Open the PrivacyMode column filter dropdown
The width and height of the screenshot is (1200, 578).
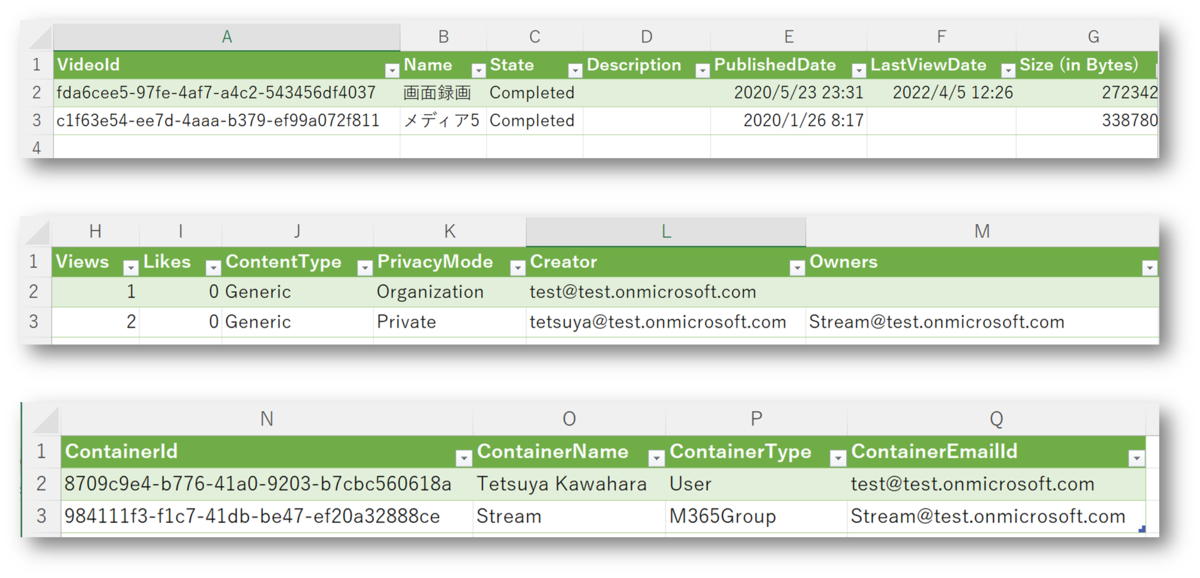pyautogui.click(x=517, y=268)
